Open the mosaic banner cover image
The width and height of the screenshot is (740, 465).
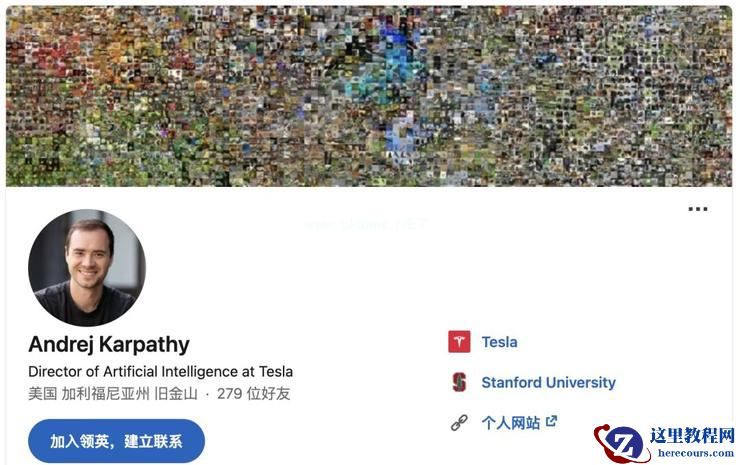click(x=369, y=96)
